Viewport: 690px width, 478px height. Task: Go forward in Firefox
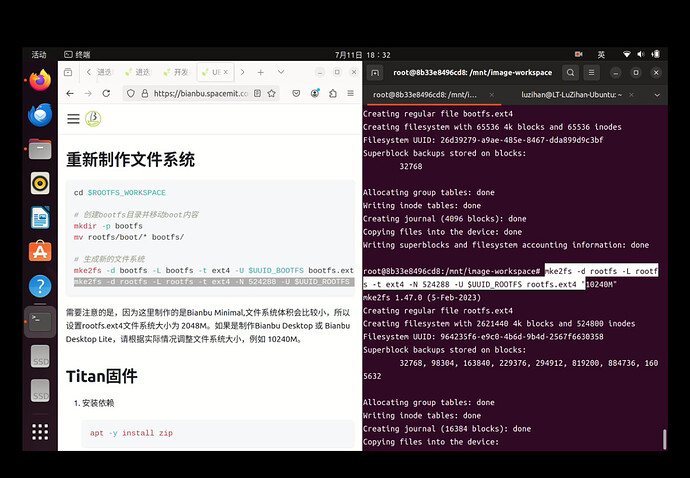[x=88, y=93]
